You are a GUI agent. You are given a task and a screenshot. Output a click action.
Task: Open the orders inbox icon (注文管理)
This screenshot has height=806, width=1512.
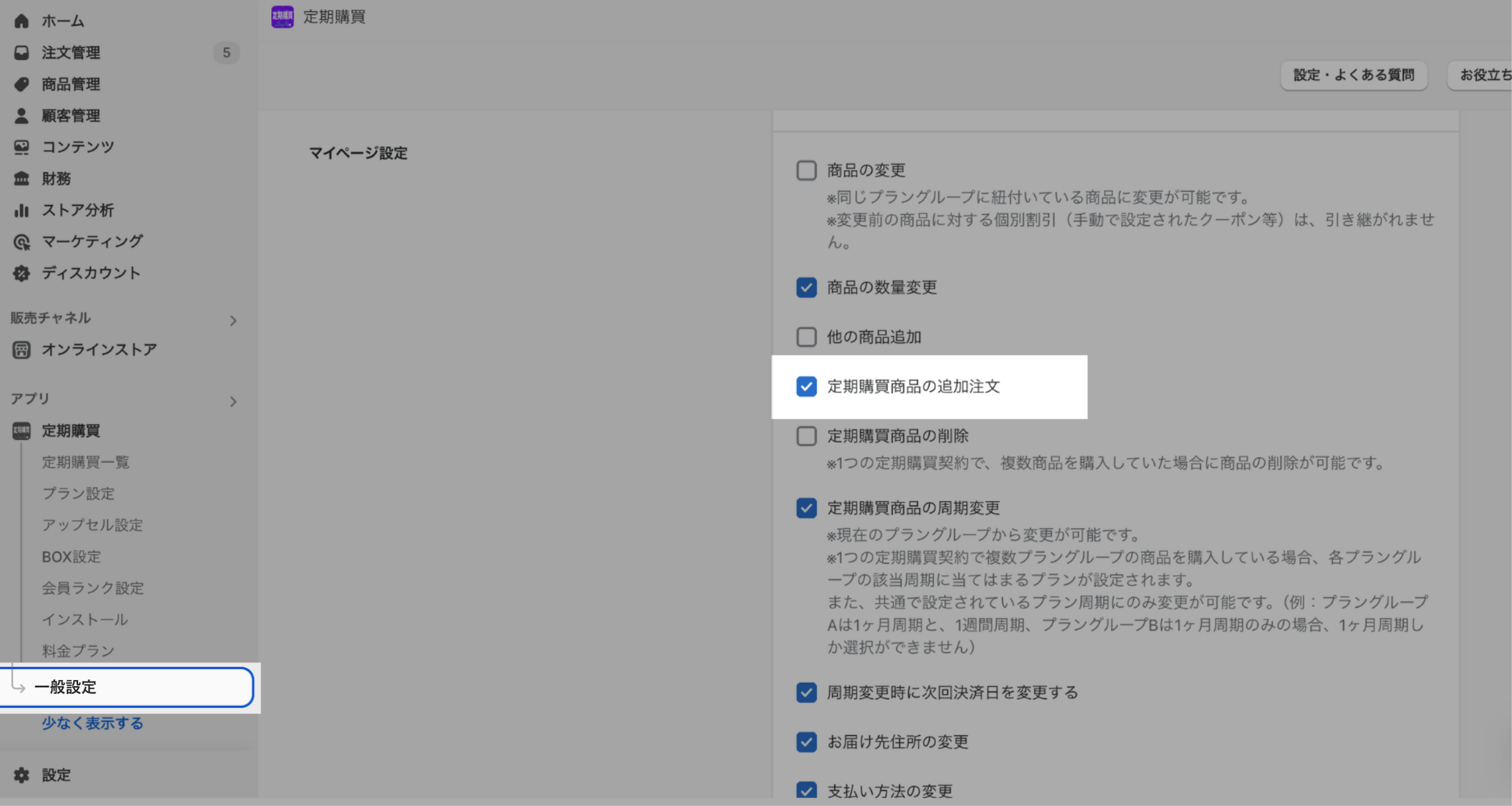coord(21,52)
